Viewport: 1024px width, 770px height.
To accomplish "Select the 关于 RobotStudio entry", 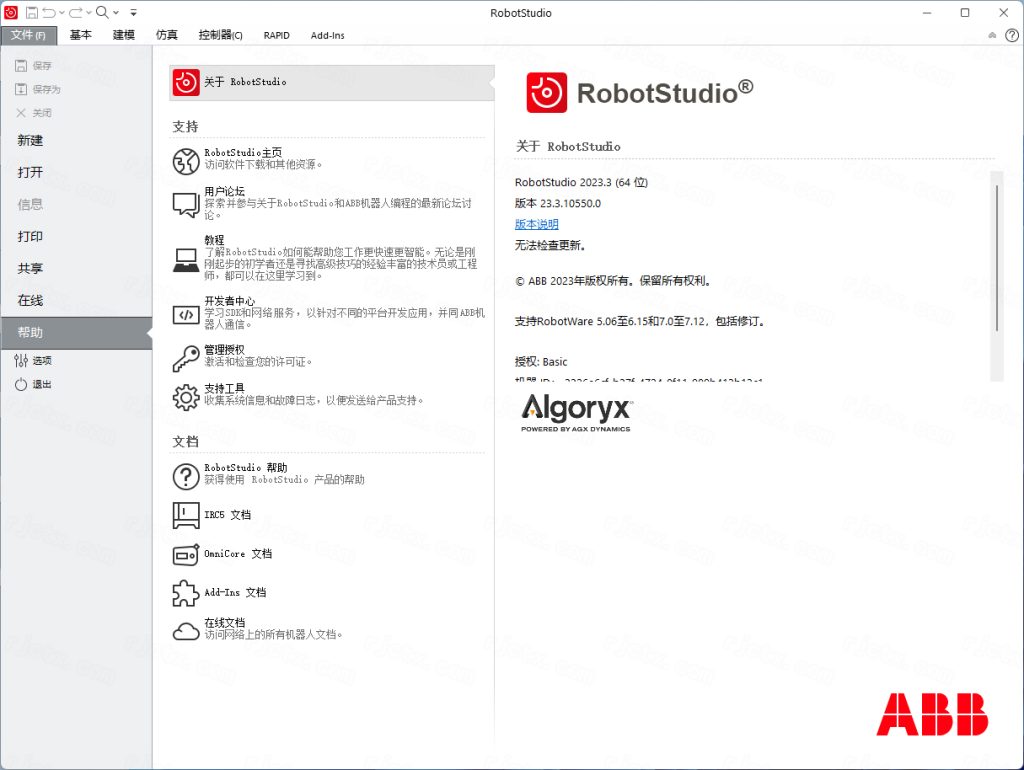I will click(332, 82).
